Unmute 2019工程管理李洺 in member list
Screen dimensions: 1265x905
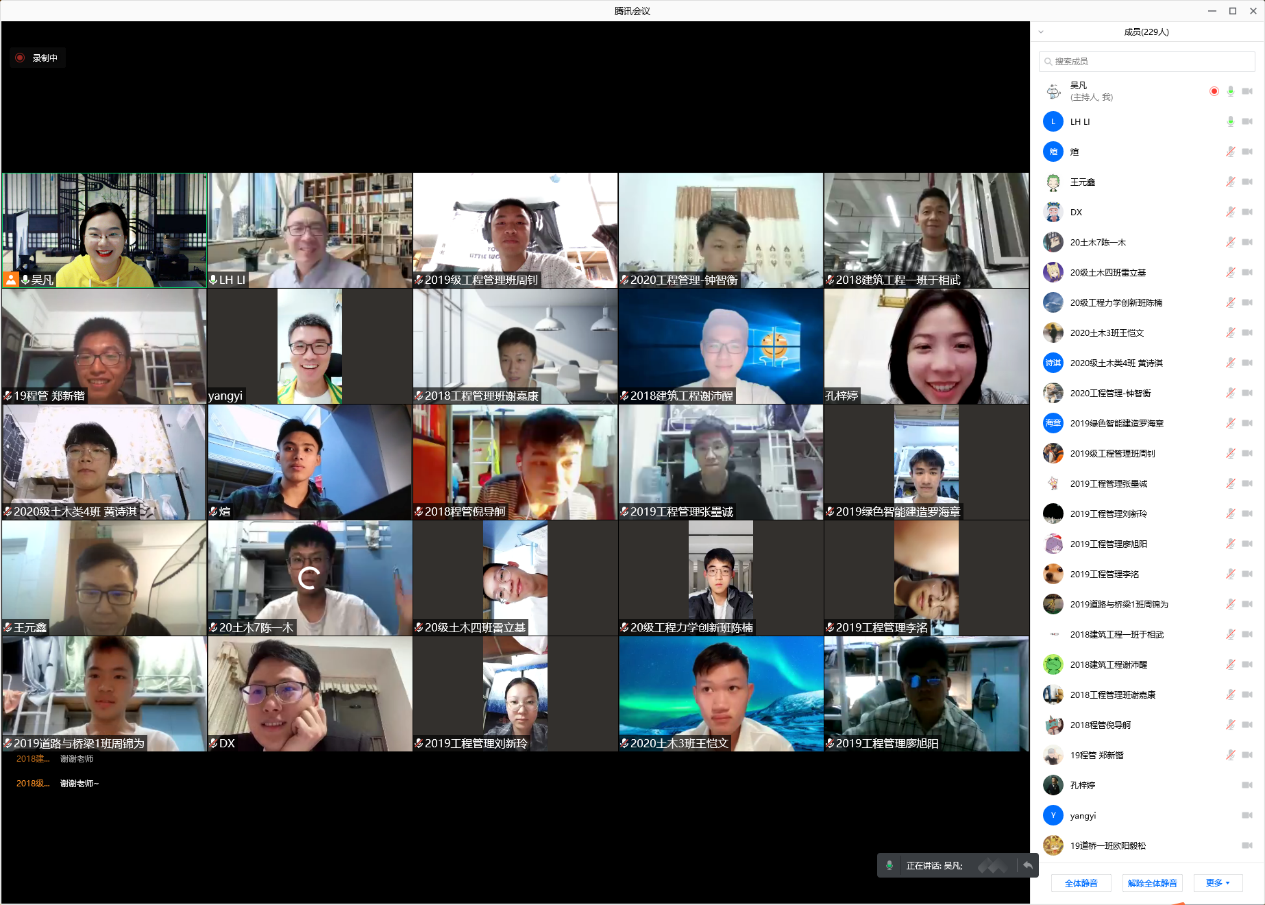(1231, 574)
